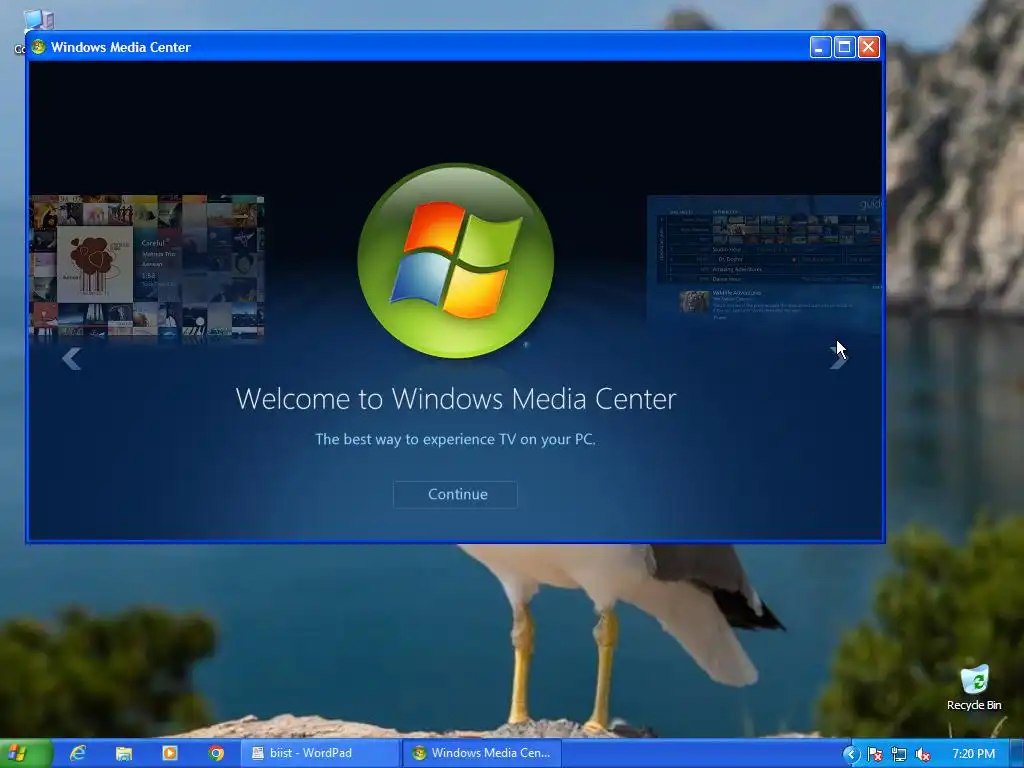Click the 7:20 PM clock
Image resolution: width=1024 pixels, height=768 pixels.
click(x=973, y=754)
